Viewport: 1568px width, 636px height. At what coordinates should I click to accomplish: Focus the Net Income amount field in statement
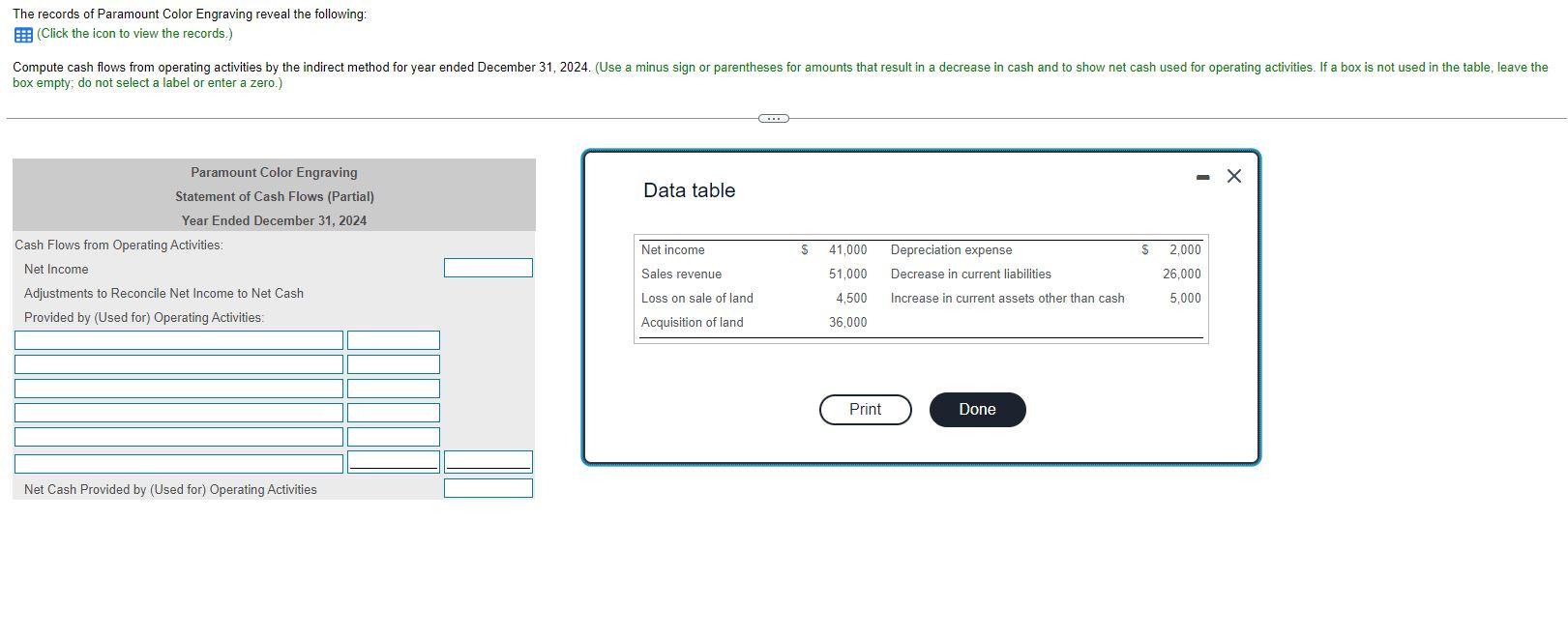tap(488, 268)
